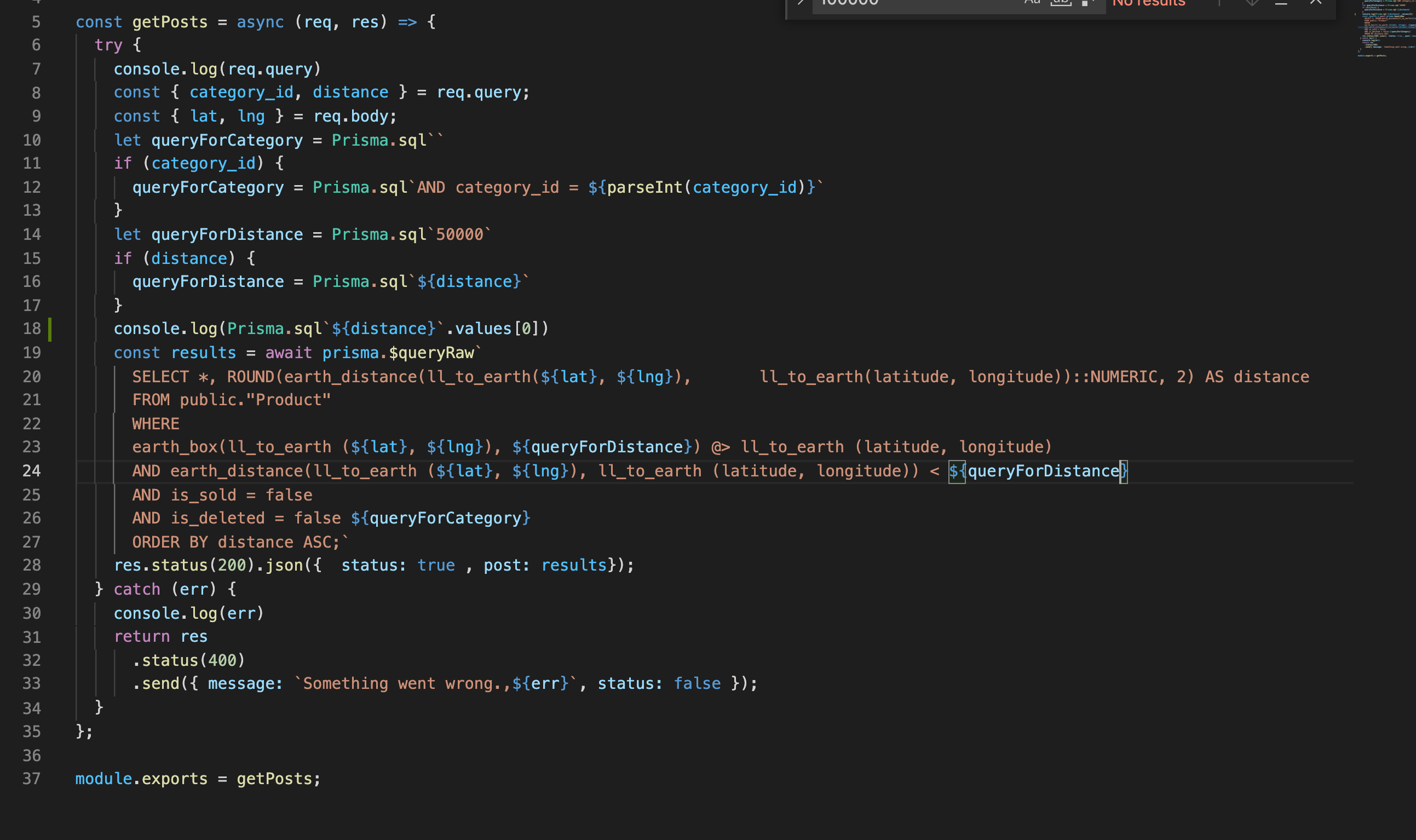
Task: Click line number 37 in the gutter
Action: 32,779
